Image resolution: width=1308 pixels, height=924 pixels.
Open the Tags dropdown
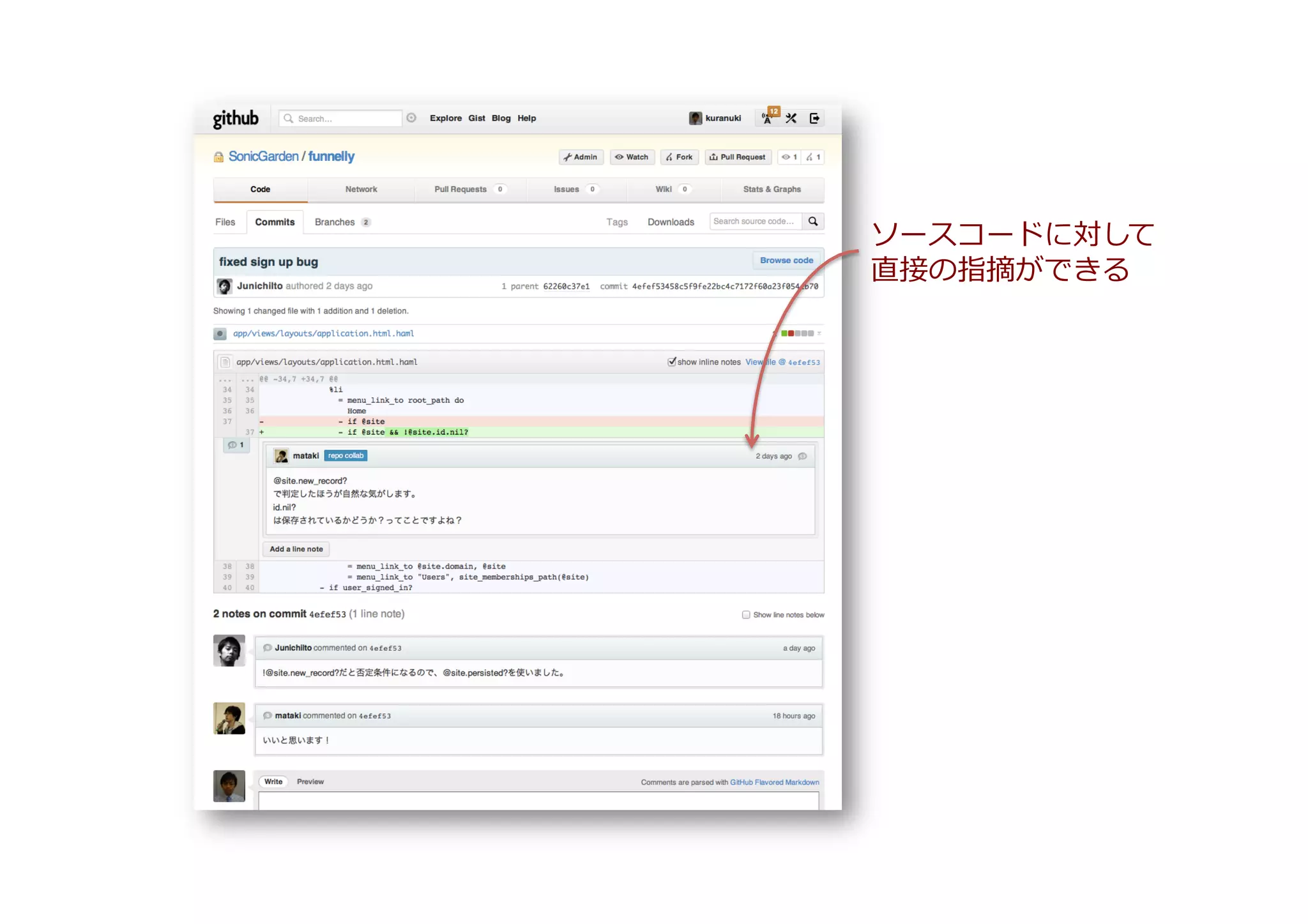617,222
